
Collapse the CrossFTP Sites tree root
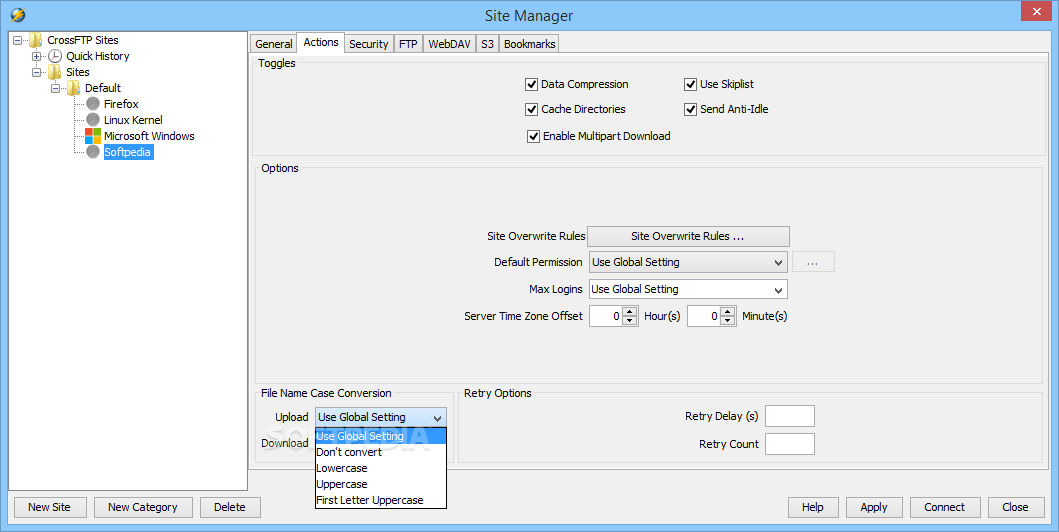tap(18, 41)
